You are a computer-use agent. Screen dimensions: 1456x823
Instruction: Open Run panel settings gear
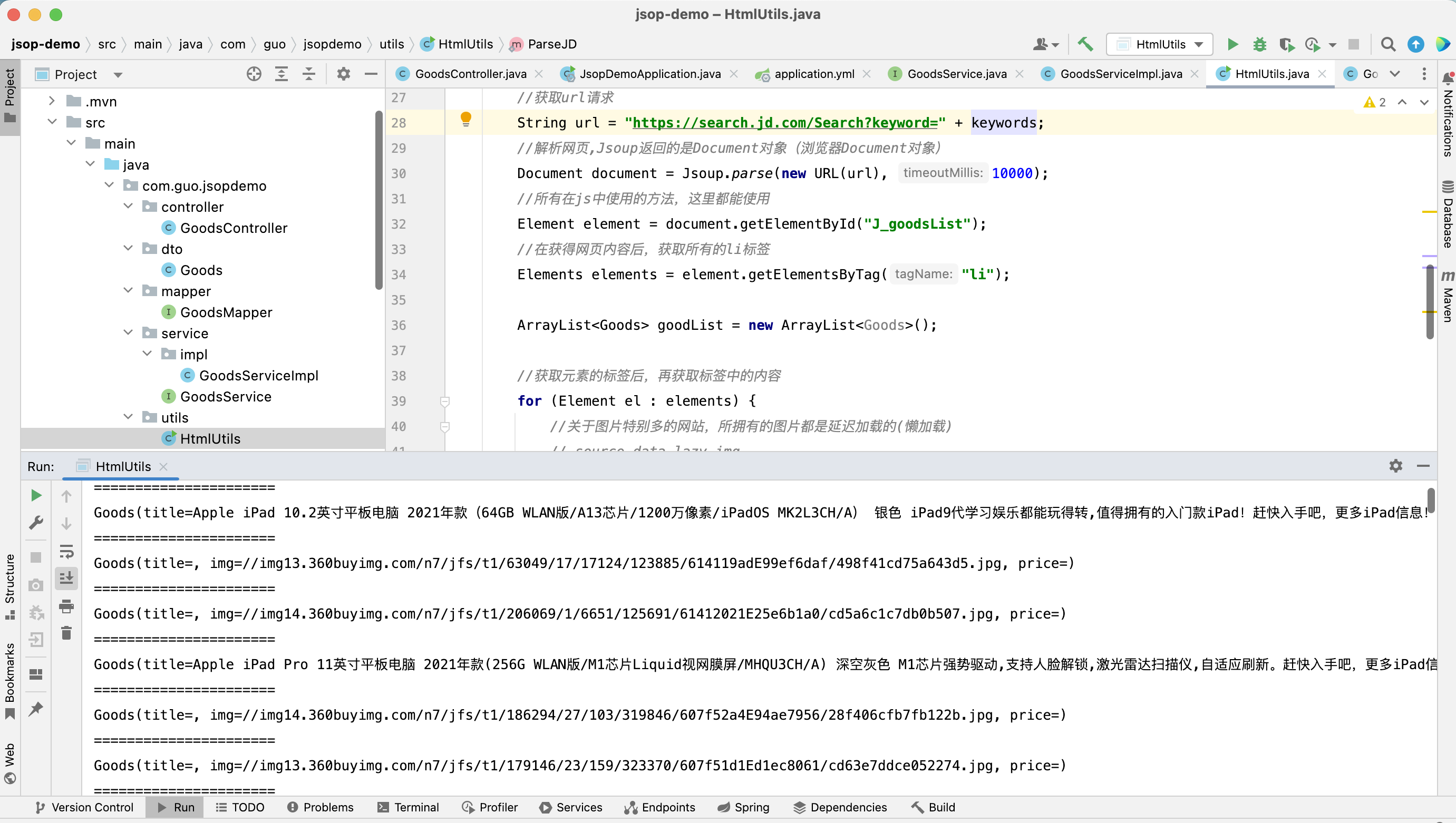pos(1395,466)
